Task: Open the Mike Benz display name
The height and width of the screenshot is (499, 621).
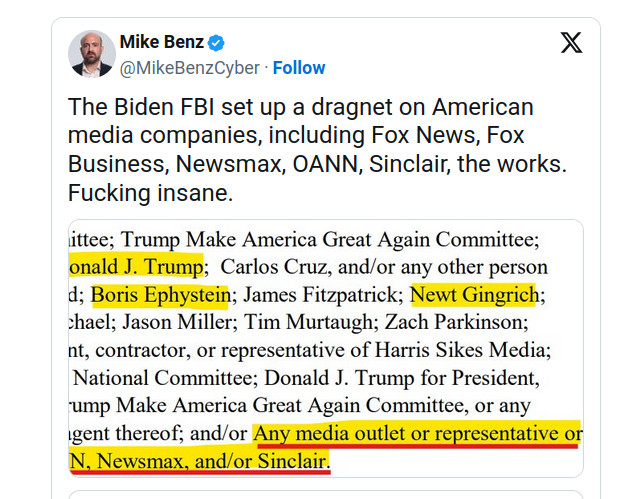Action: coord(161,42)
